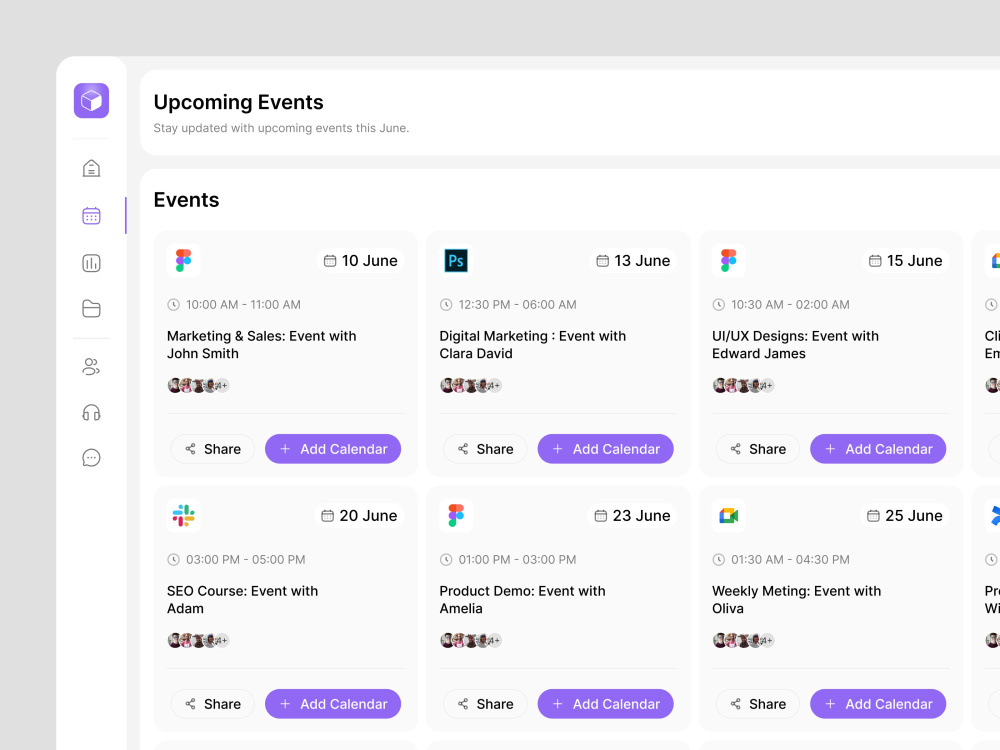Screen dimensions: 1000x750
Task: Open the home icon in the sidebar
Action: tap(91, 168)
